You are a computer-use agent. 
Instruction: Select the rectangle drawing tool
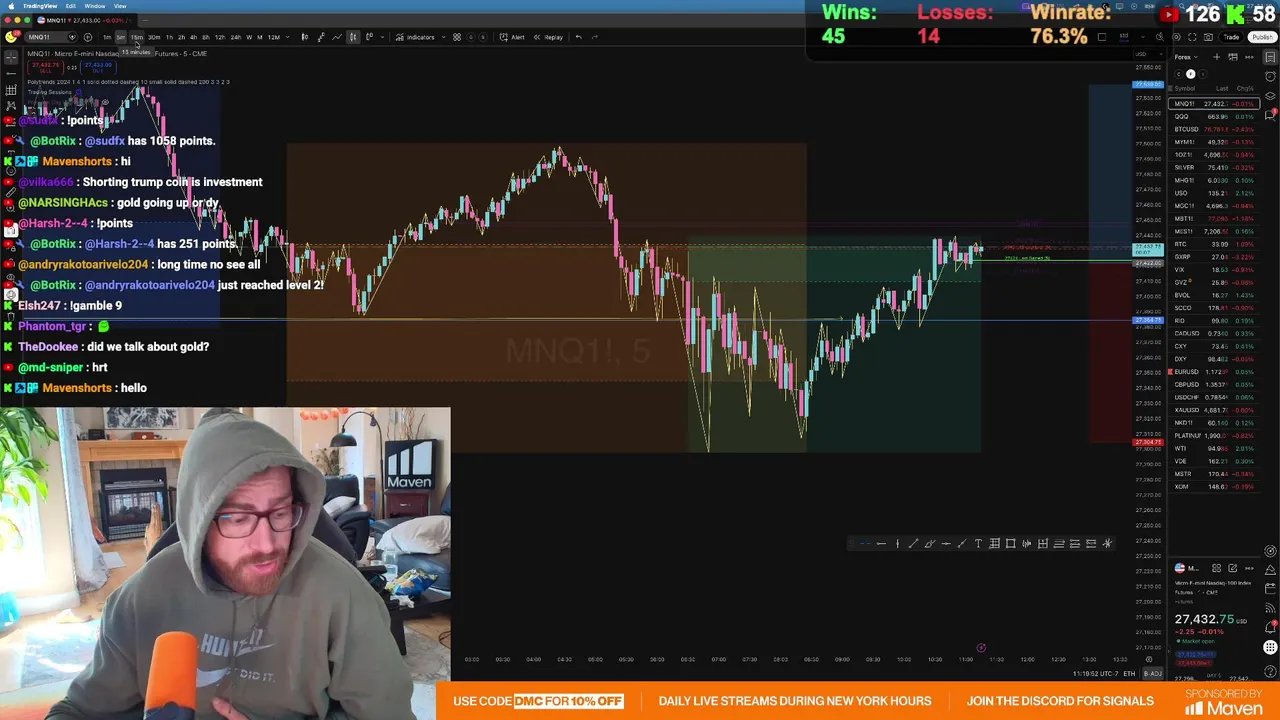click(1010, 543)
